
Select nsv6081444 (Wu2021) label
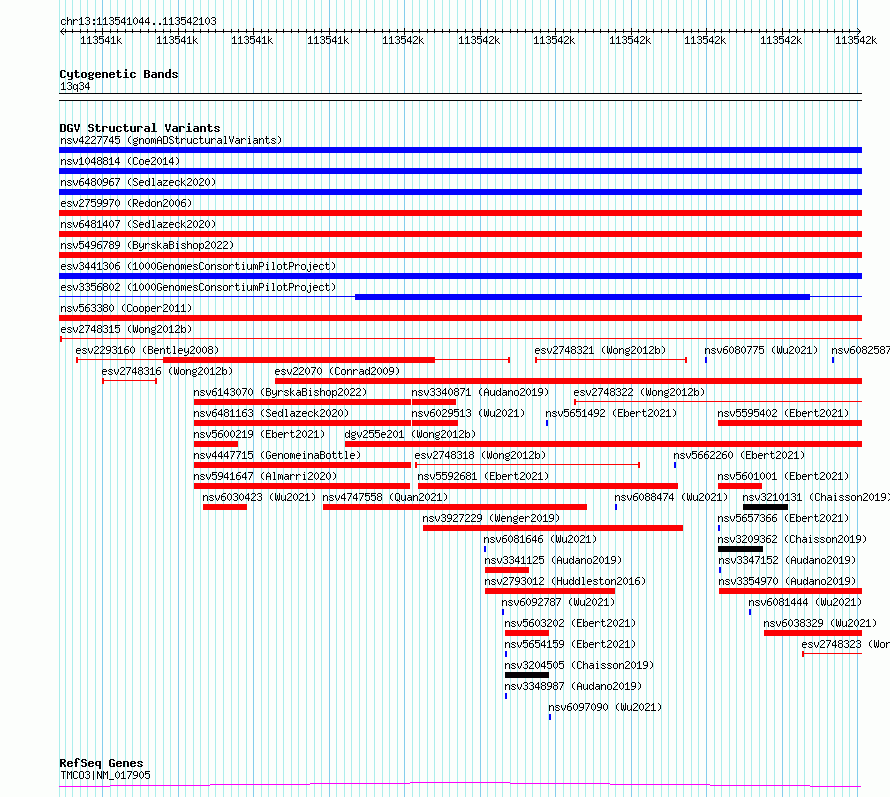805,602
